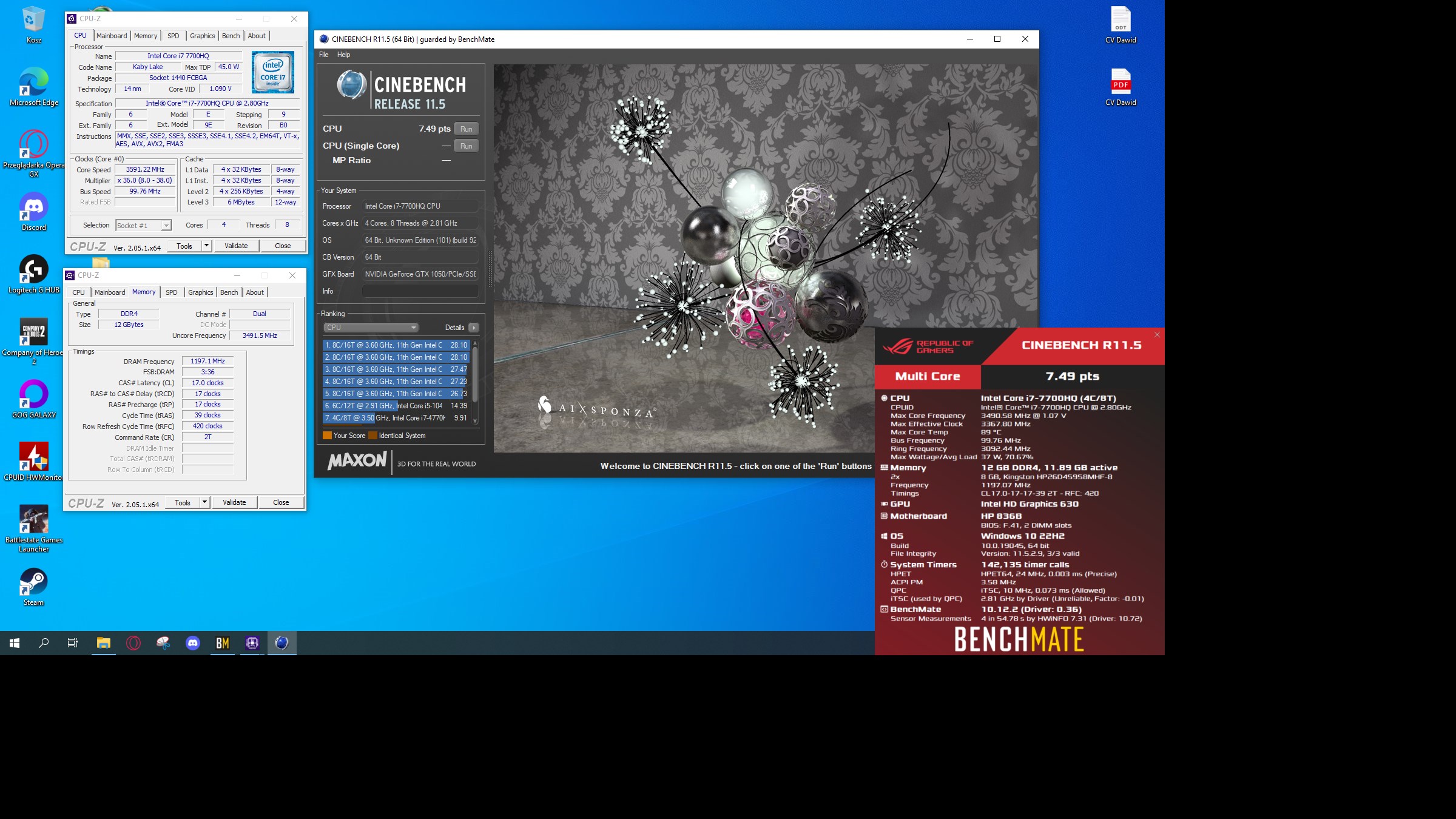Screen dimensions: 1456x819
Task: Click the CPU-Z title bar icon in top window
Action: (72, 19)
